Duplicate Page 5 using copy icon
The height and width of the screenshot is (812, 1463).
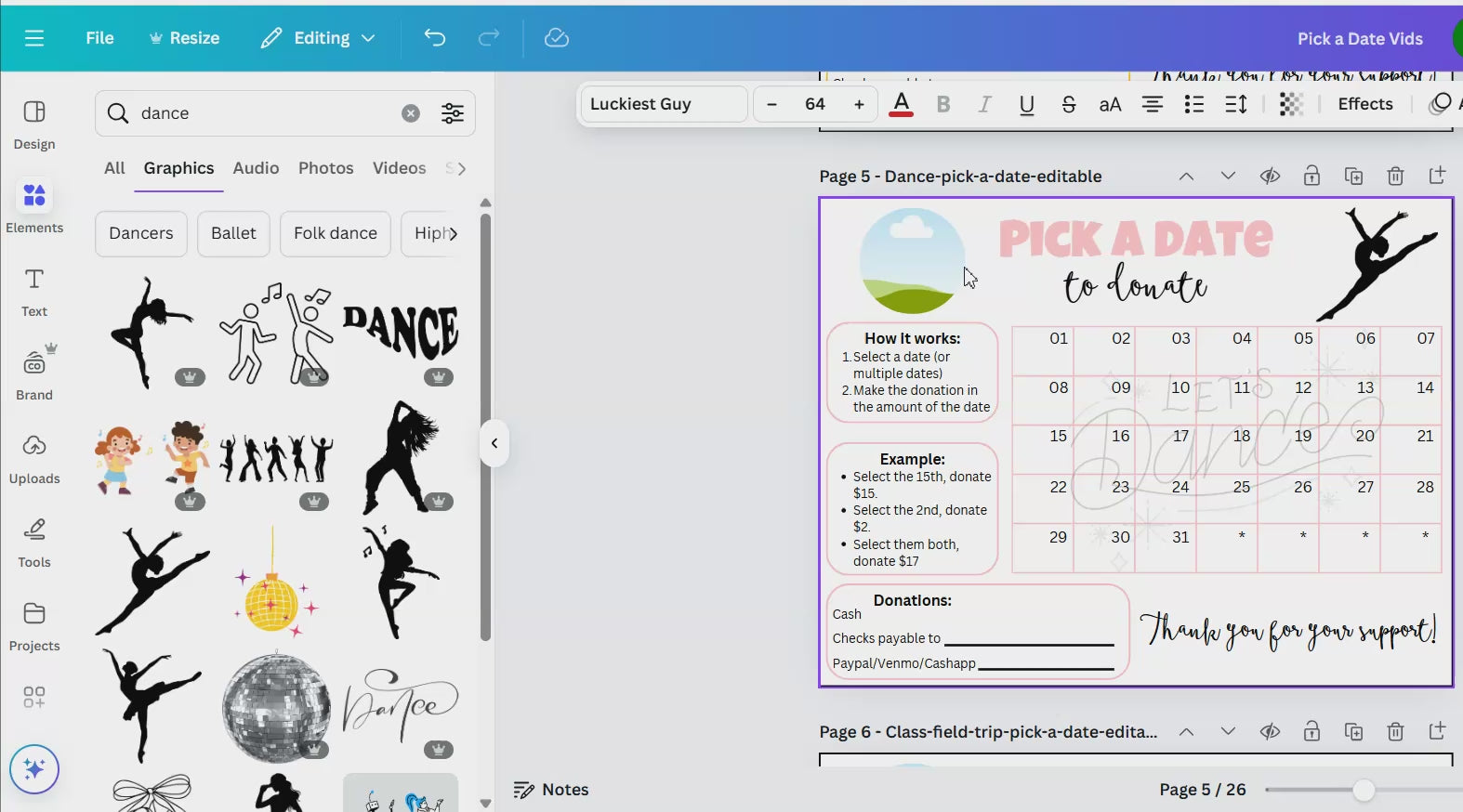[1353, 177]
